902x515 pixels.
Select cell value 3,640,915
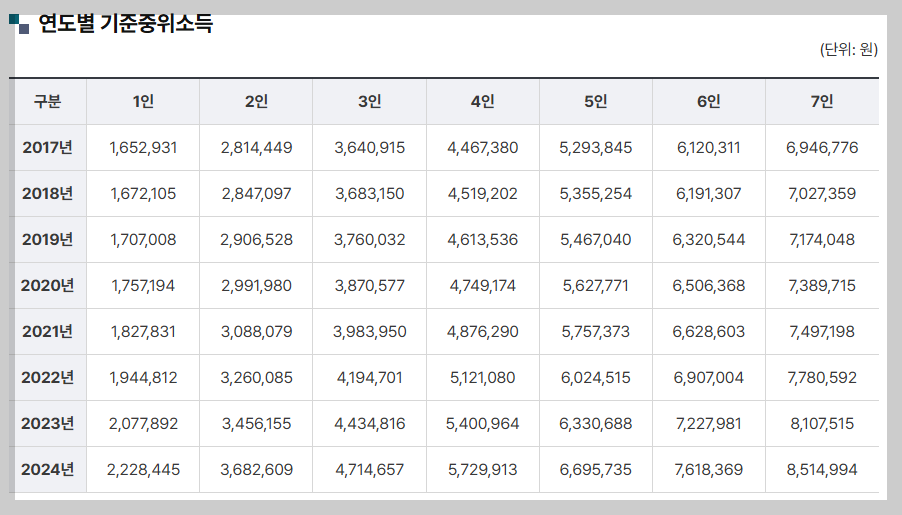(x=370, y=148)
